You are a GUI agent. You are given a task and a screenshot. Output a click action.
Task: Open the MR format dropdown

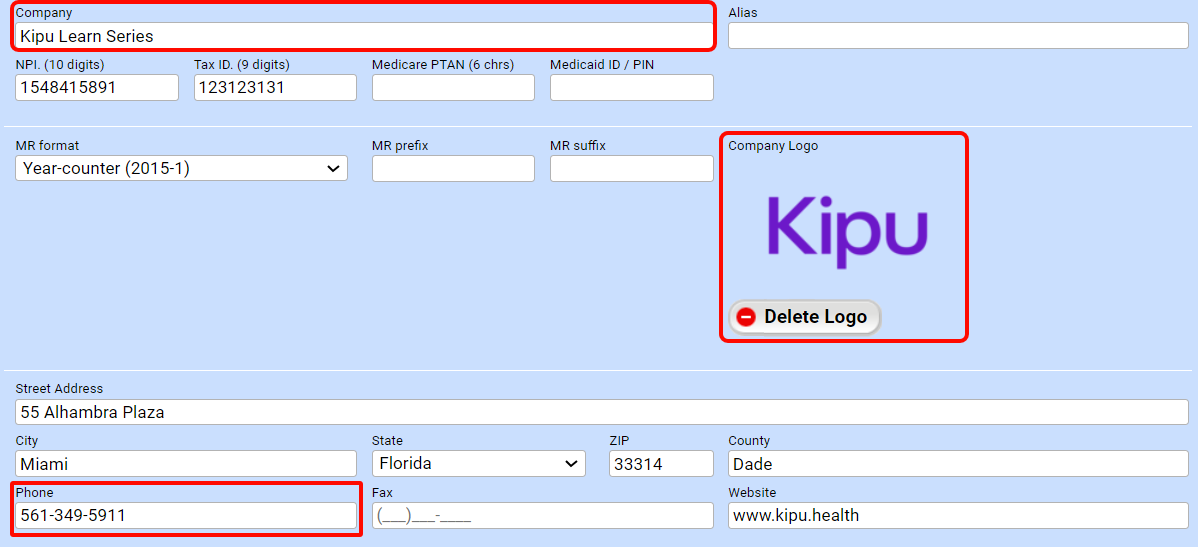pos(181,168)
